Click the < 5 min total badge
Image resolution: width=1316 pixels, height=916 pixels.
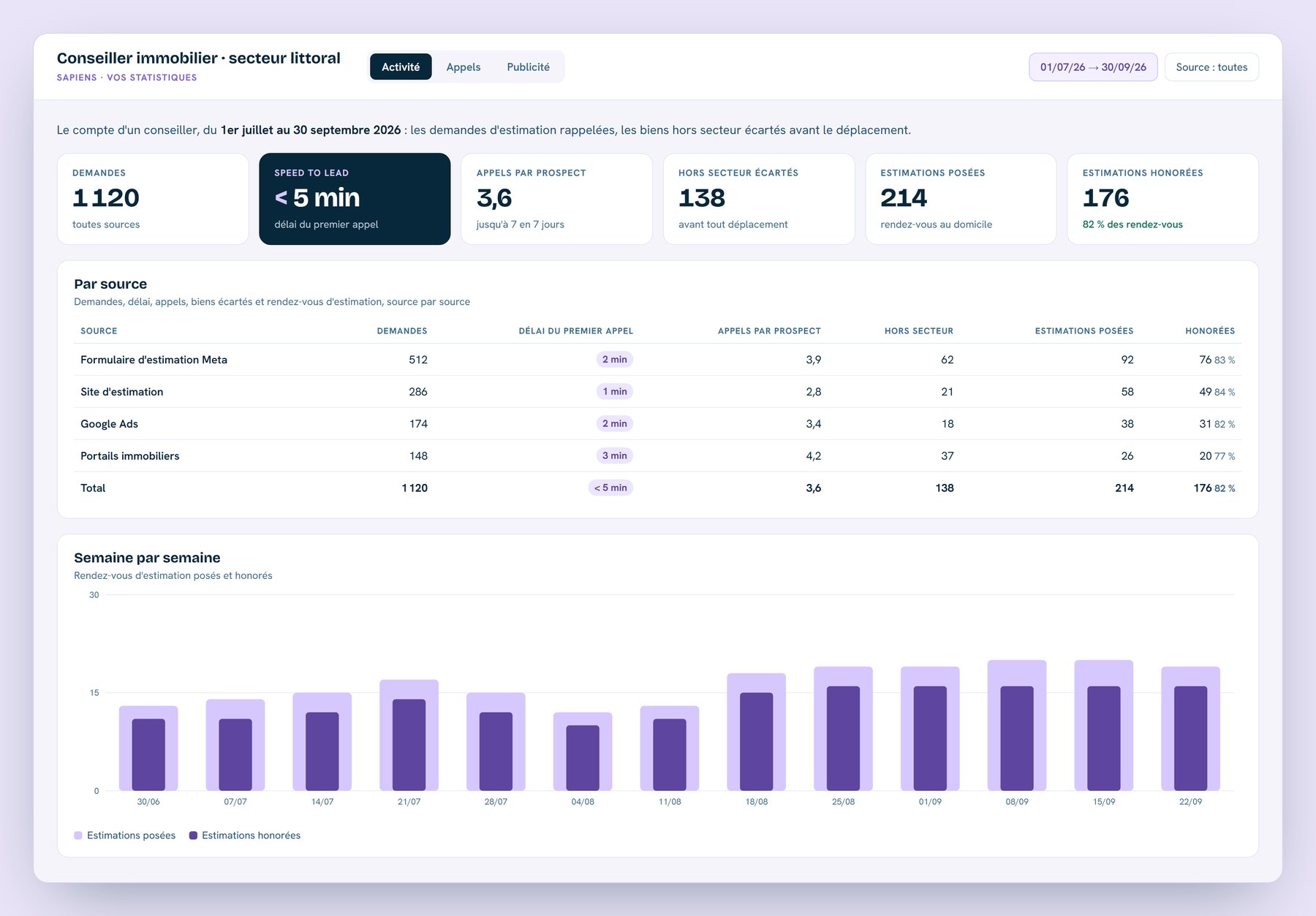pos(610,488)
